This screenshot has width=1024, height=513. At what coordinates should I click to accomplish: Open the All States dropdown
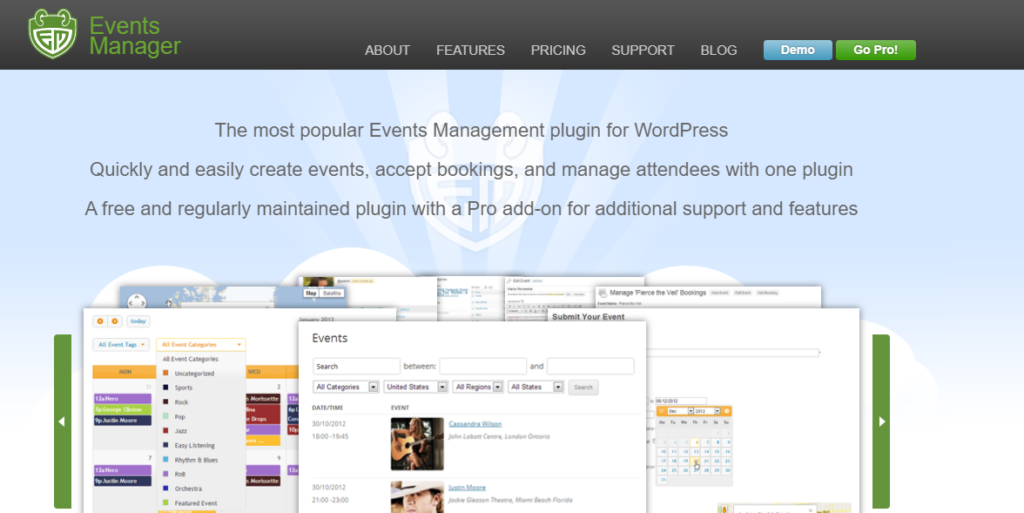click(x=536, y=387)
